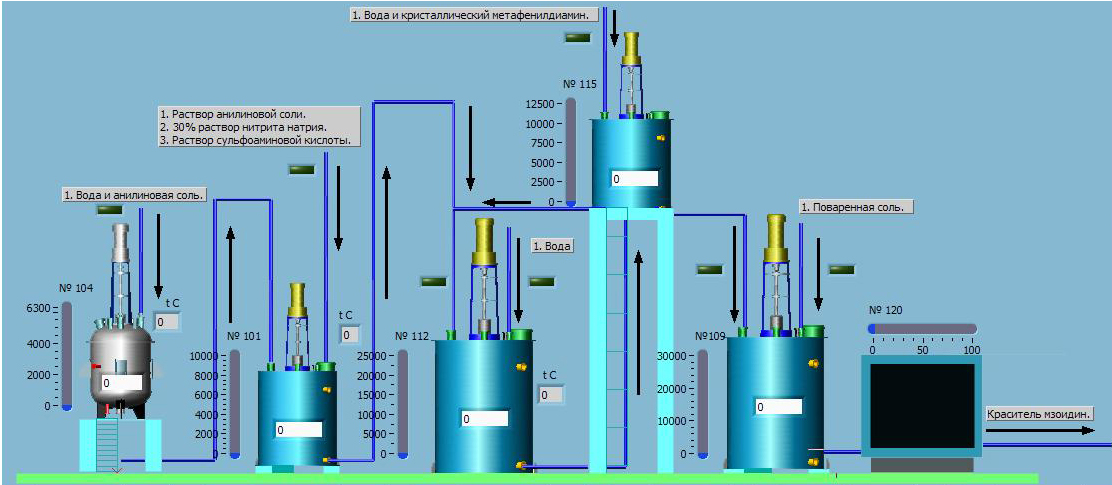Click the silver agitator drive atop reactor №104

coord(121,244)
